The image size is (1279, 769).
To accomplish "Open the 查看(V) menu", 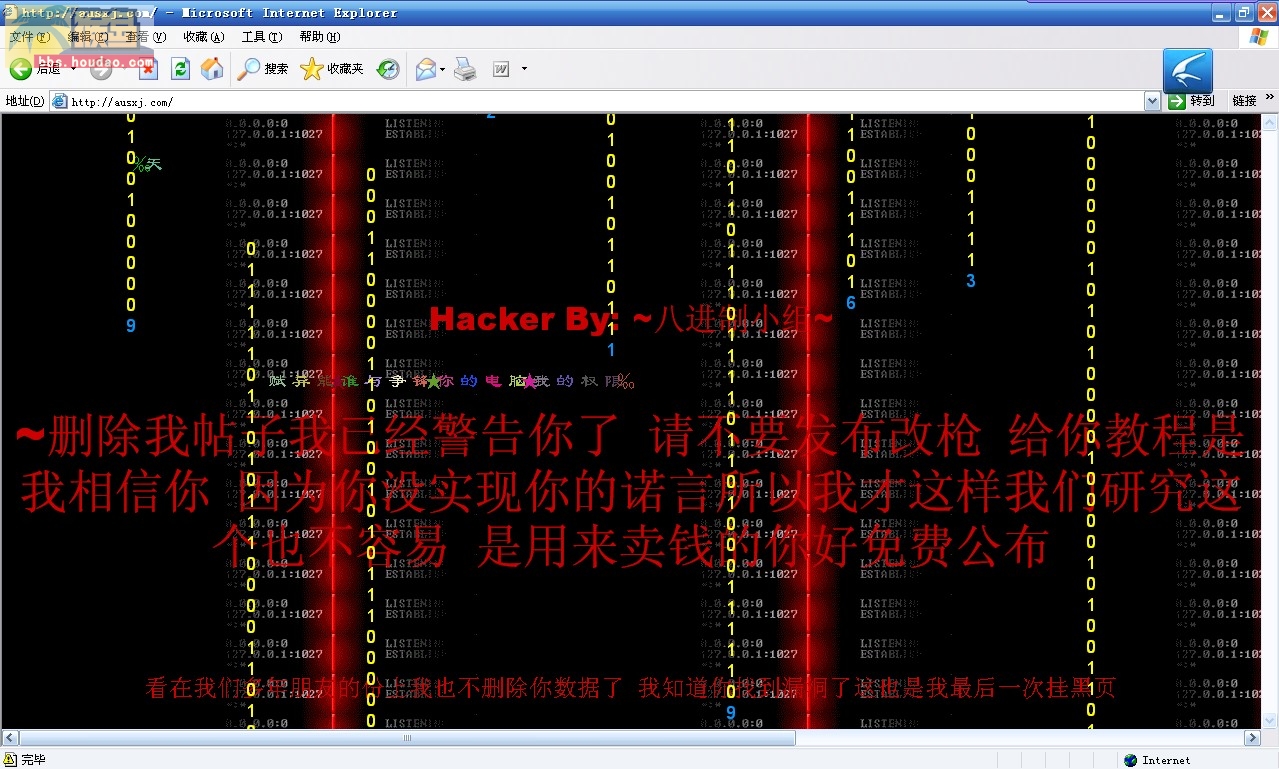I will tap(146, 37).
